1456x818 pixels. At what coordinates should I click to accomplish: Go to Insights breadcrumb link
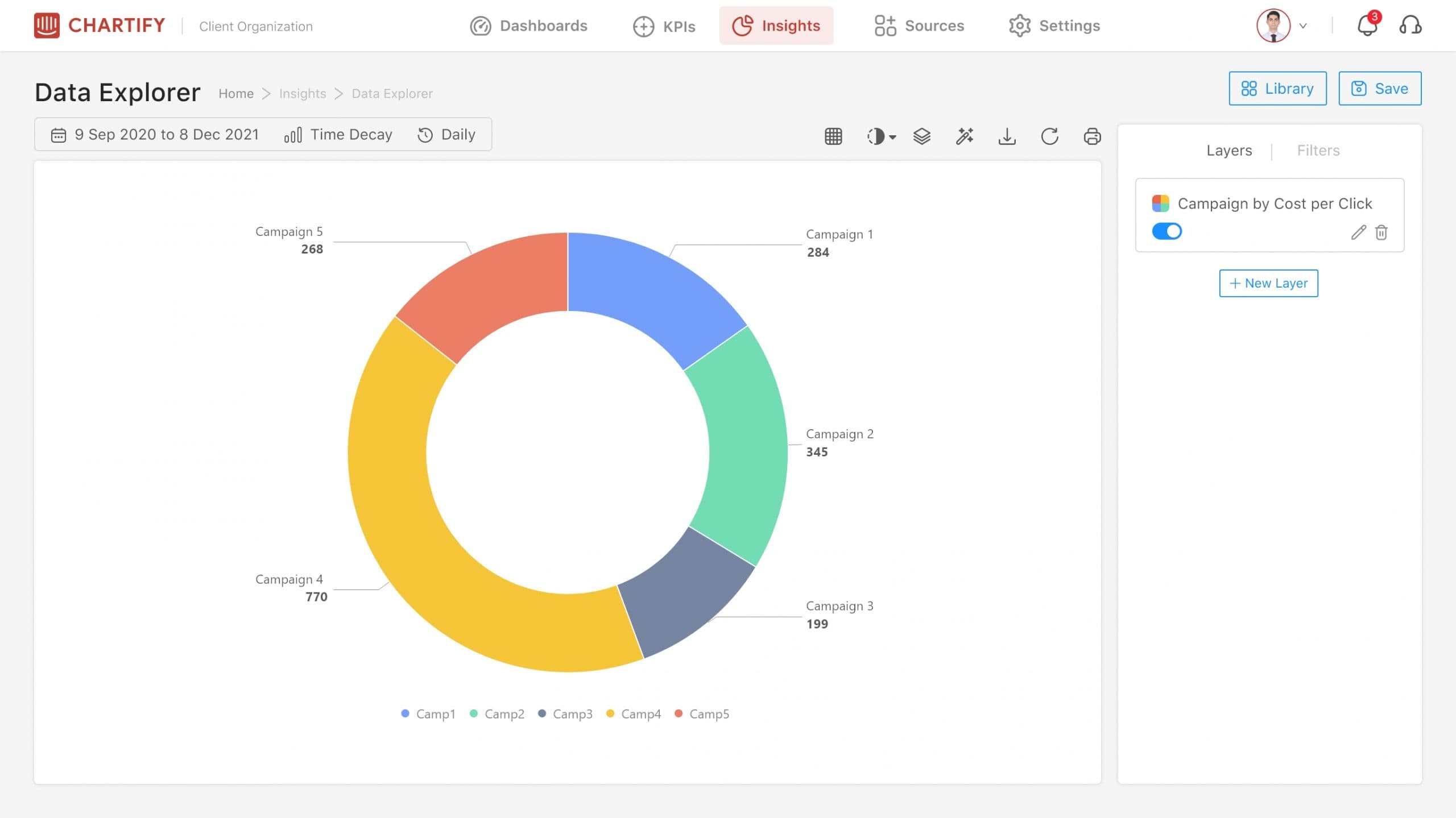[x=303, y=94]
